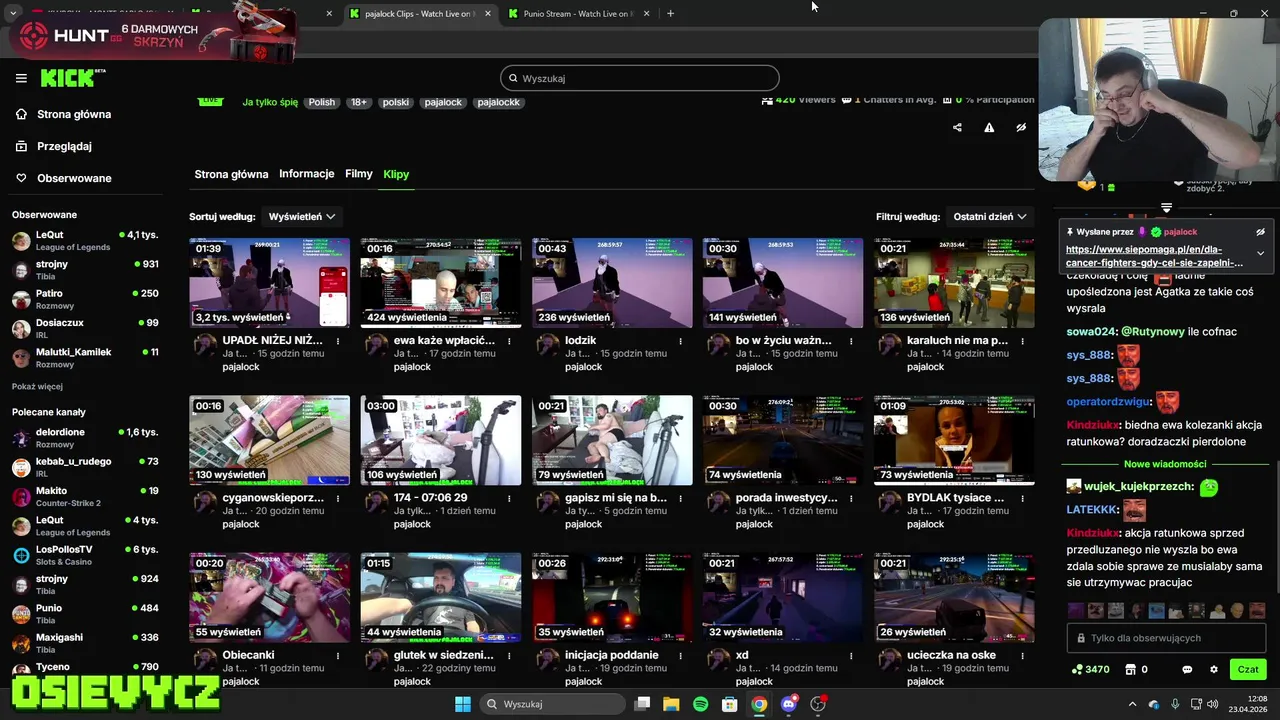The height and width of the screenshot is (720, 1280).
Task: Open 'Strona główna' in the sidebar
Action: pyautogui.click(x=74, y=114)
